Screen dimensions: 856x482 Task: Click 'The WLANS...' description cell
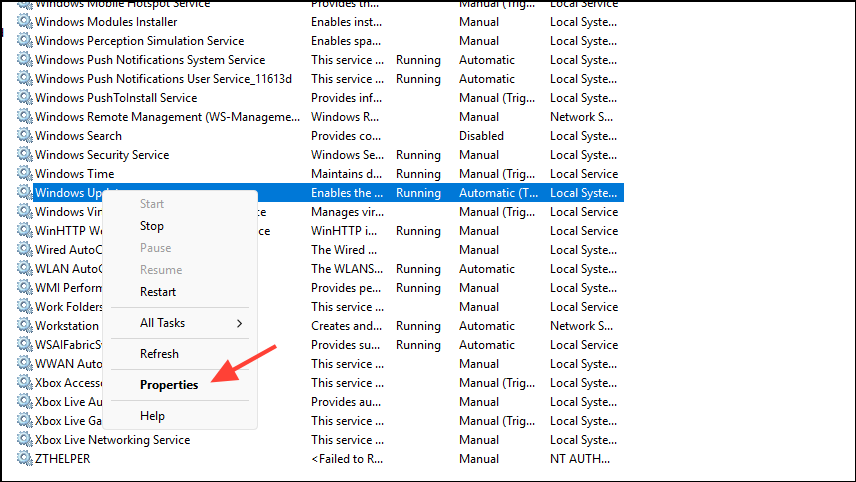[347, 269]
